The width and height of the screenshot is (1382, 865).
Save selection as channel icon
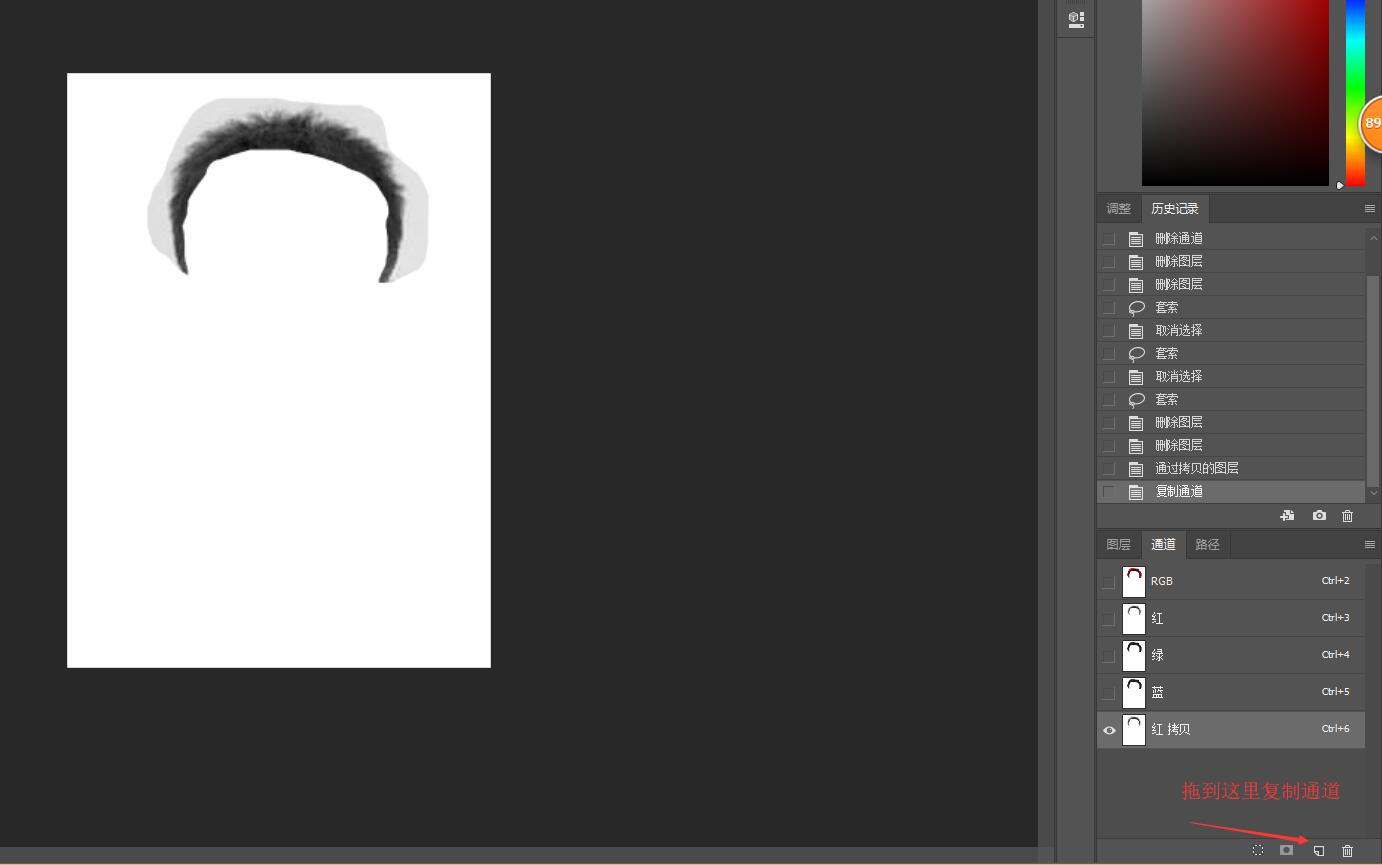1287,851
